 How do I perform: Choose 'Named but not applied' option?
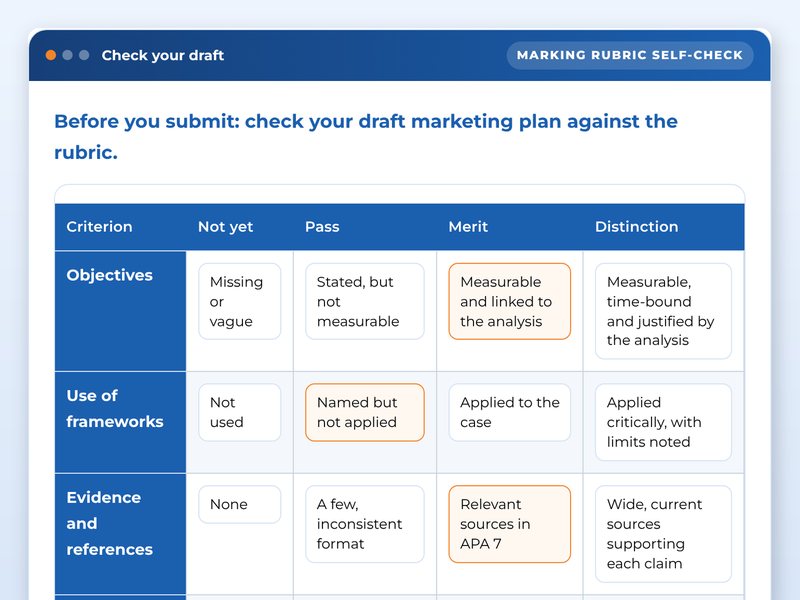pyautogui.click(x=364, y=412)
